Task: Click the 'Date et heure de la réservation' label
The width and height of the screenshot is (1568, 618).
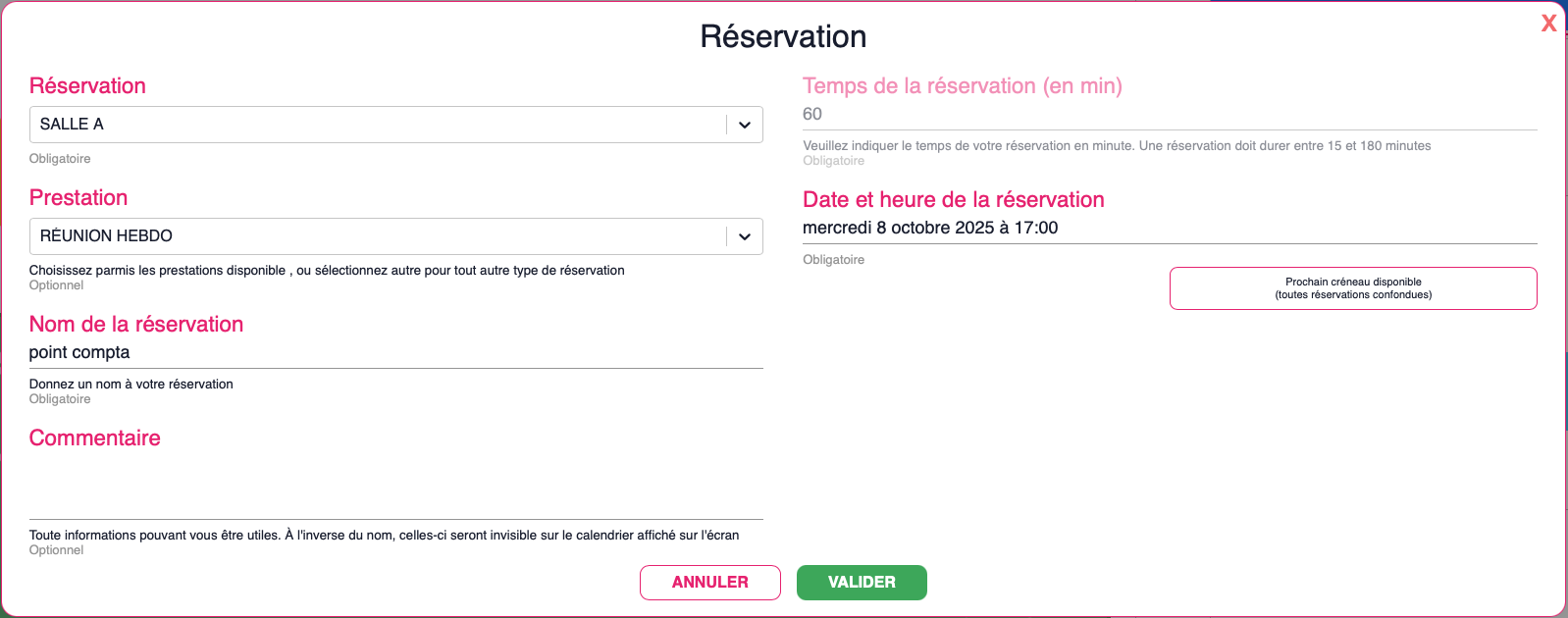Action: pyautogui.click(x=953, y=200)
